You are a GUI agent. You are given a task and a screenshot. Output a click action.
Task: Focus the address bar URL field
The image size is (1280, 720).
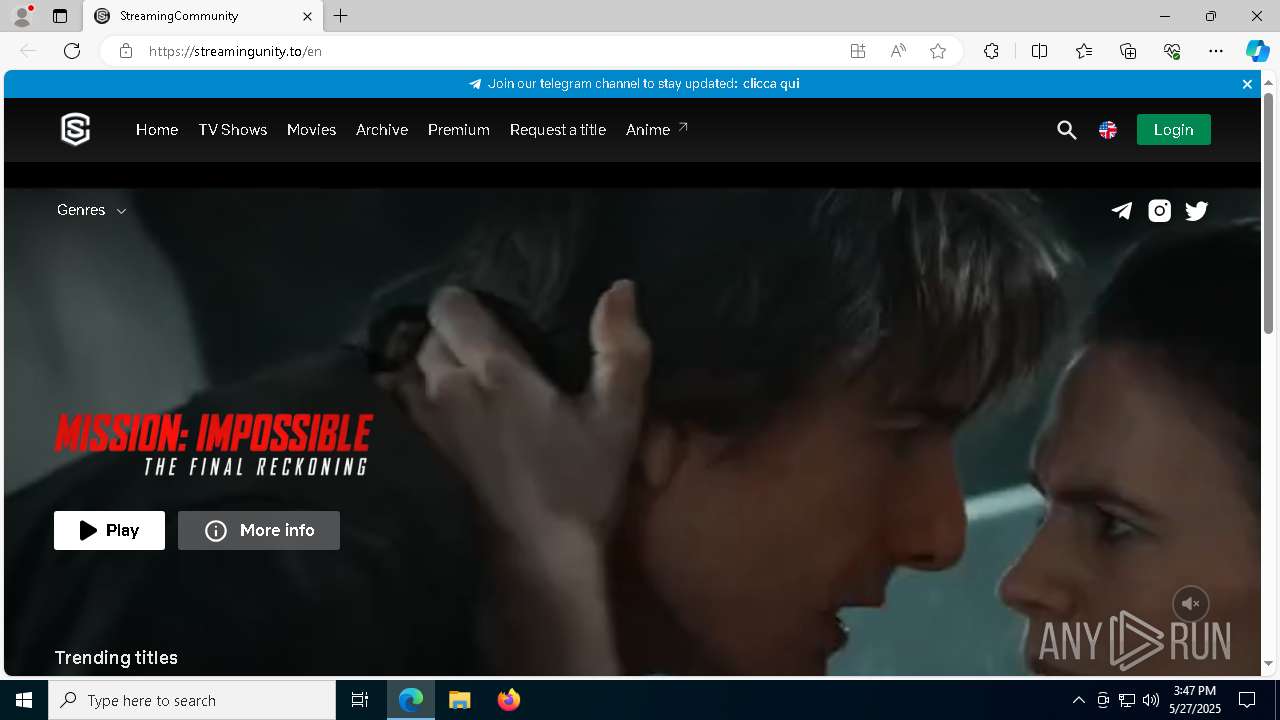click(x=490, y=51)
